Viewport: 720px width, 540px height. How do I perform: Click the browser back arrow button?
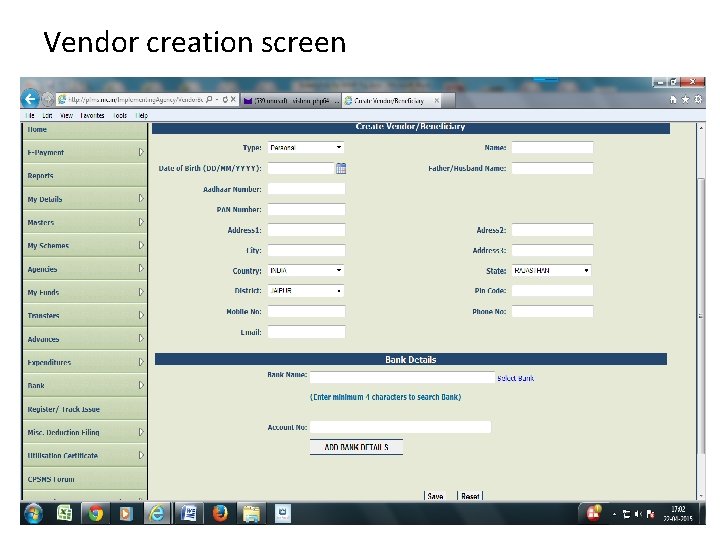30,99
